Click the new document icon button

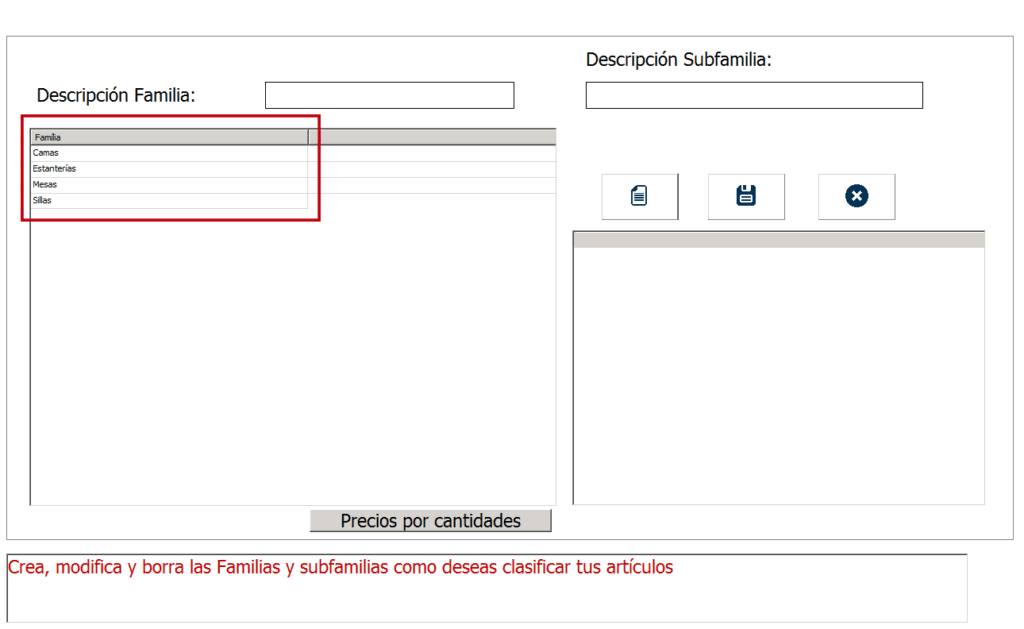pyautogui.click(x=639, y=196)
